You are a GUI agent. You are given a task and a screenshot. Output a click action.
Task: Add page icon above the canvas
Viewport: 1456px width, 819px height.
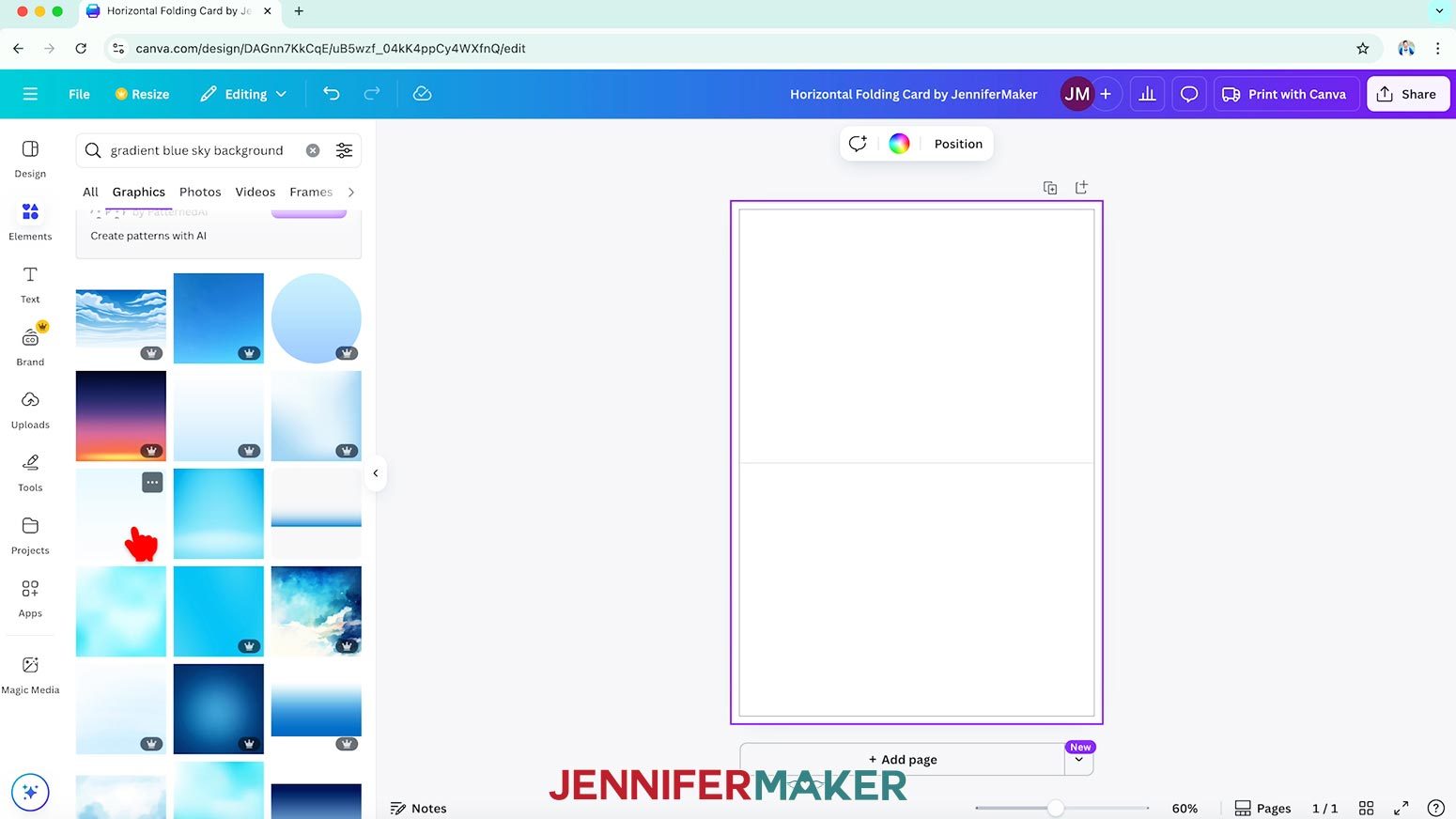pos(1081,188)
